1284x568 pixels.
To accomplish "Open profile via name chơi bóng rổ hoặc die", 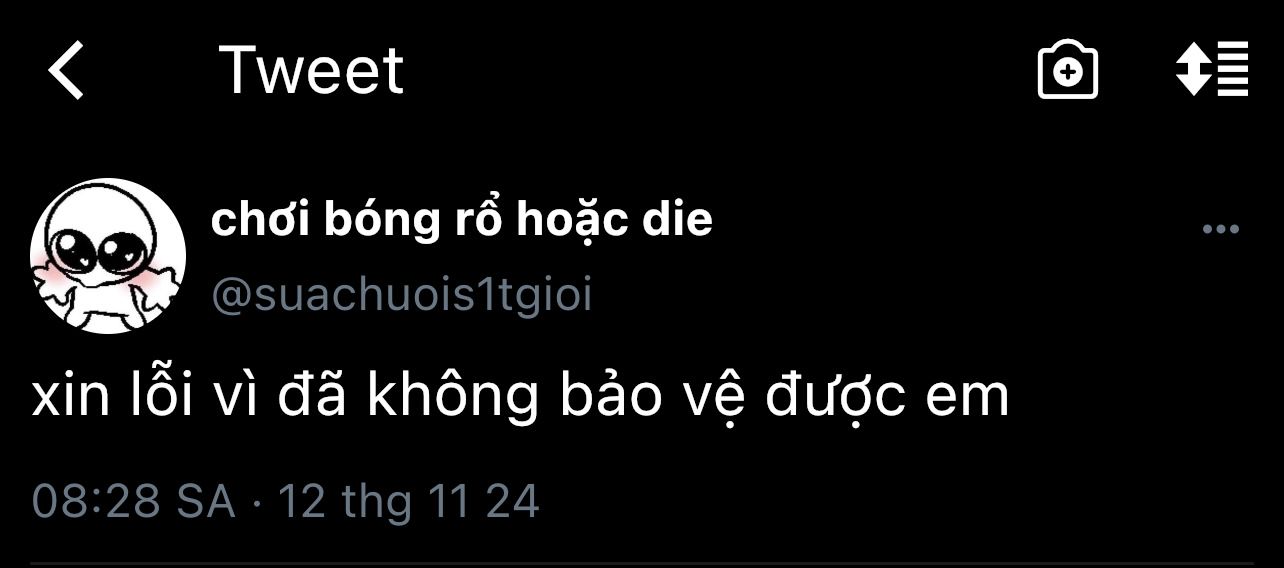I will tap(462, 220).
